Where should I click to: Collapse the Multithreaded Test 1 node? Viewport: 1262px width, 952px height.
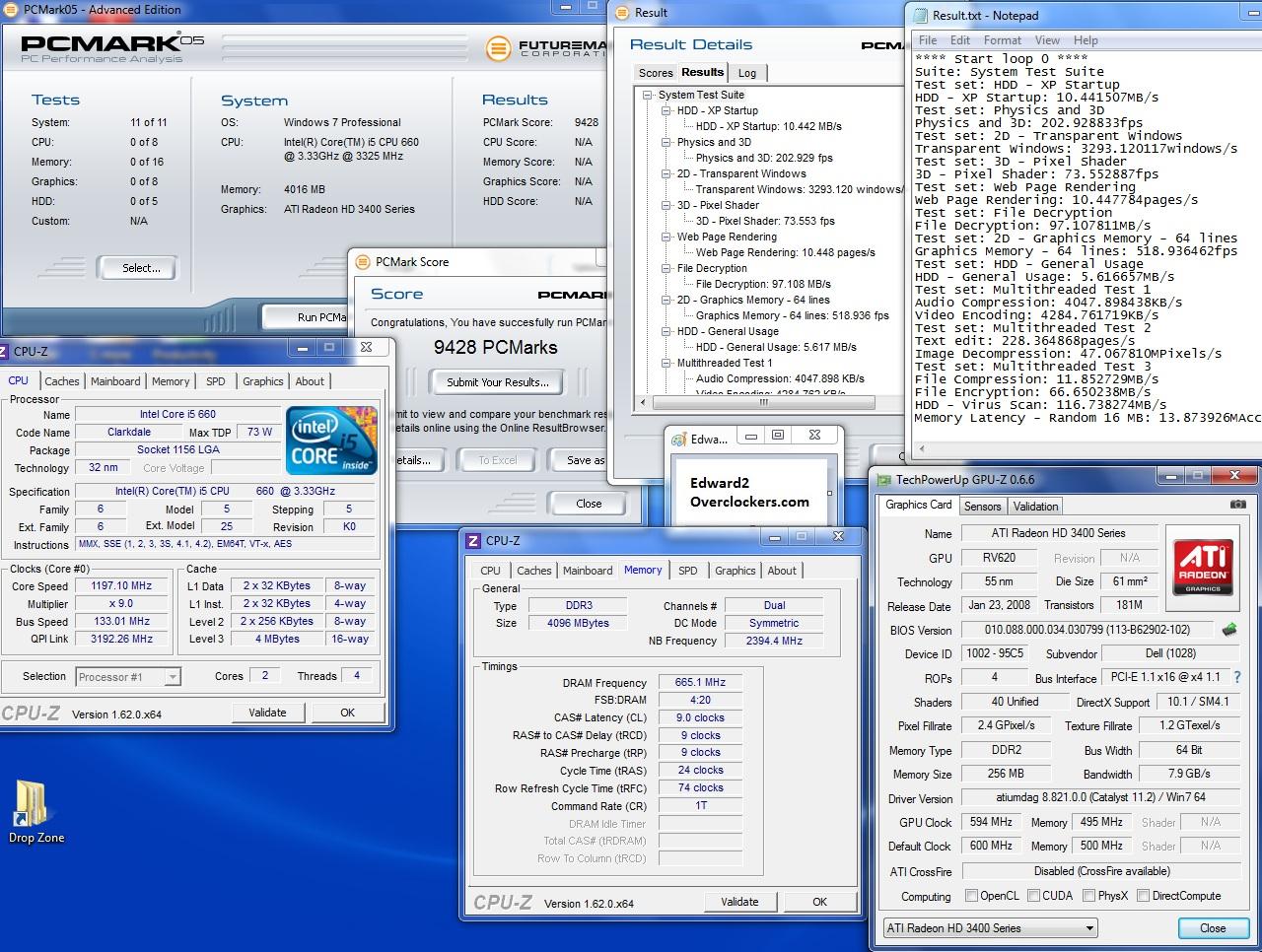pos(666,363)
